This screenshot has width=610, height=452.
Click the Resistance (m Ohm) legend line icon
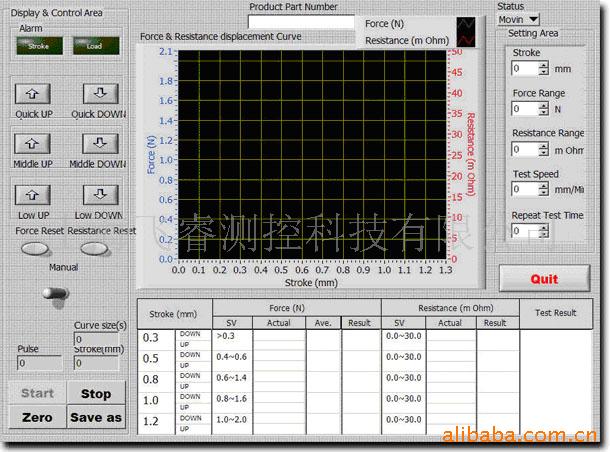(x=465, y=41)
